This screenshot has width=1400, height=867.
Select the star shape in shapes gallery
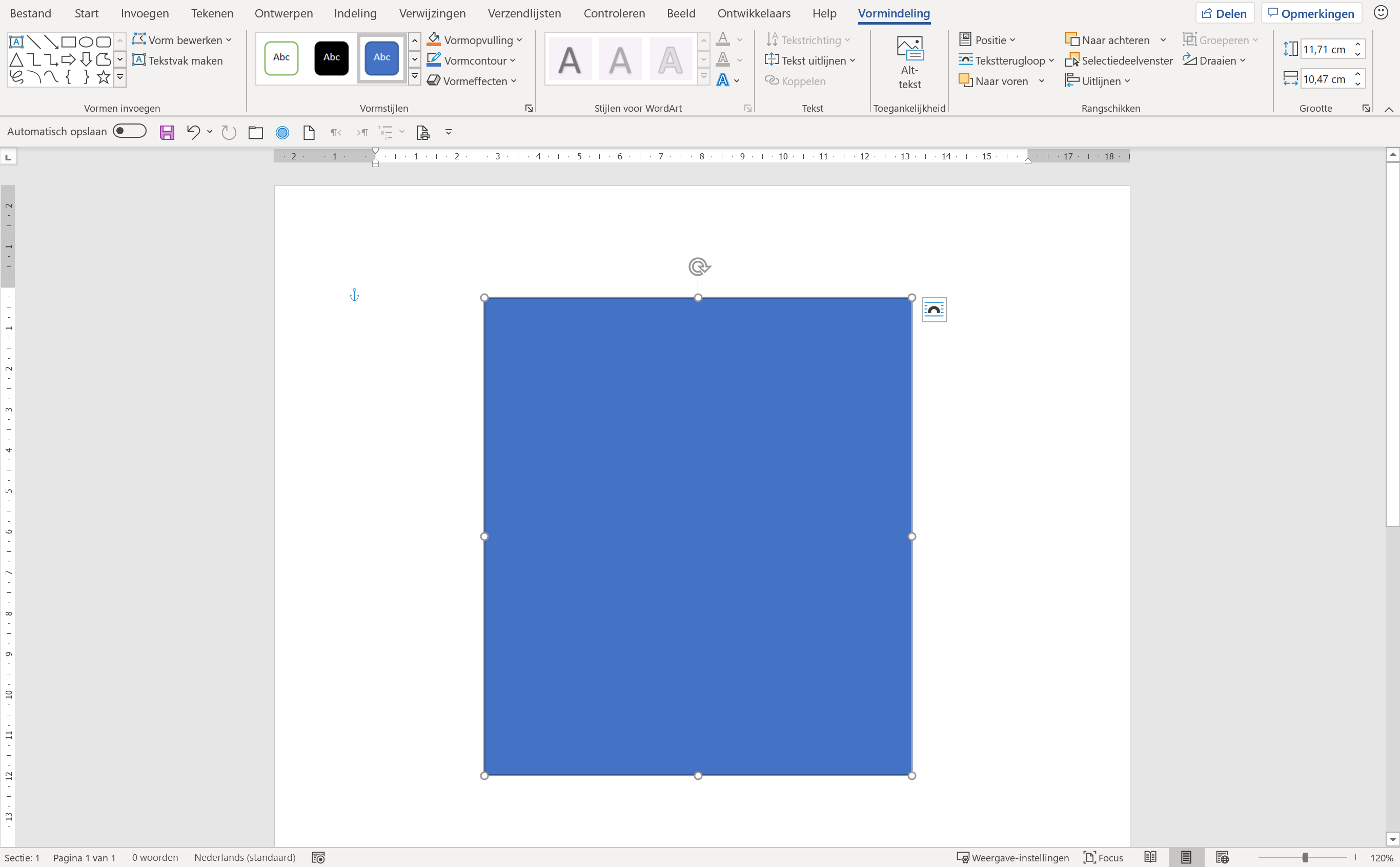pos(103,77)
